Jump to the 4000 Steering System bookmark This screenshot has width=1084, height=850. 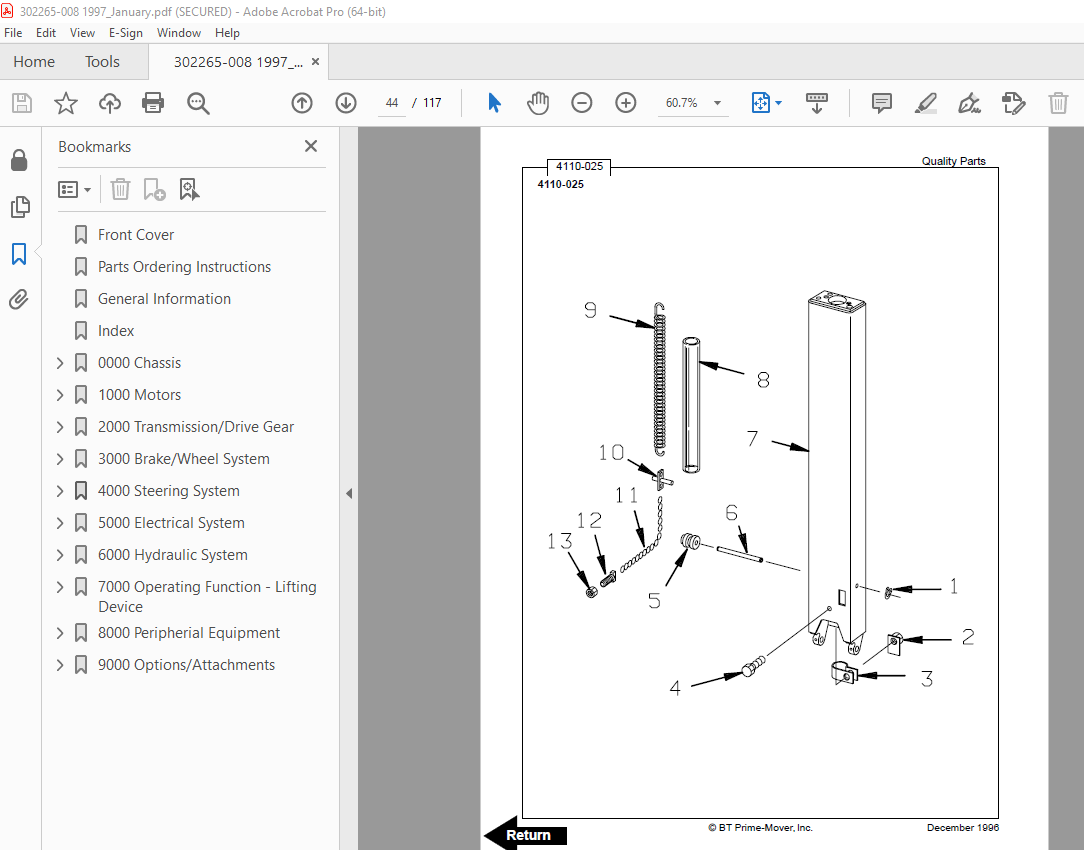pos(169,491)
